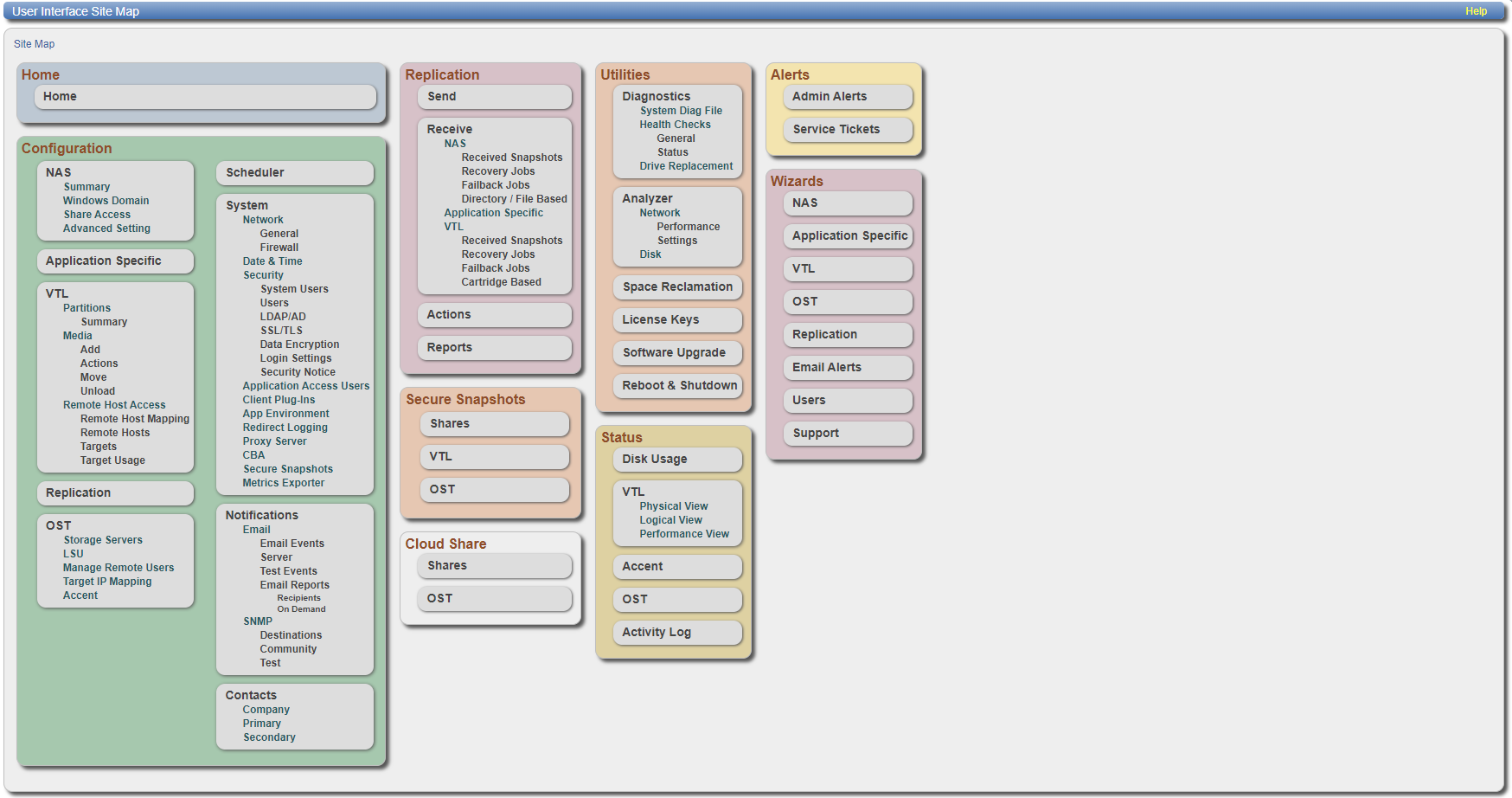The height and width of the screenshot is (798, 1512).
Task: Open LSU under OST
Action: 74,554
